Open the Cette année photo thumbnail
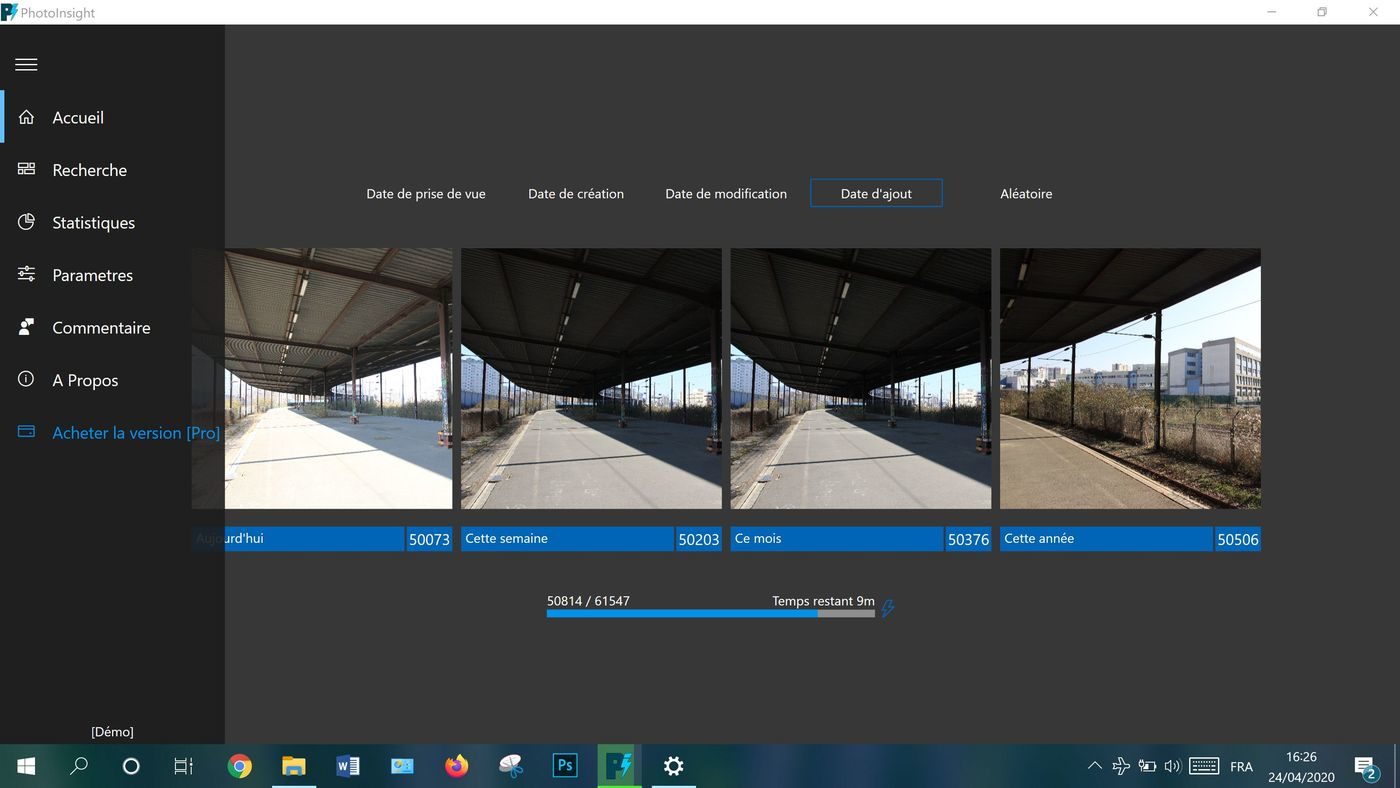The height and width of the screenshot is (788, 1400). click(1129, 378)
